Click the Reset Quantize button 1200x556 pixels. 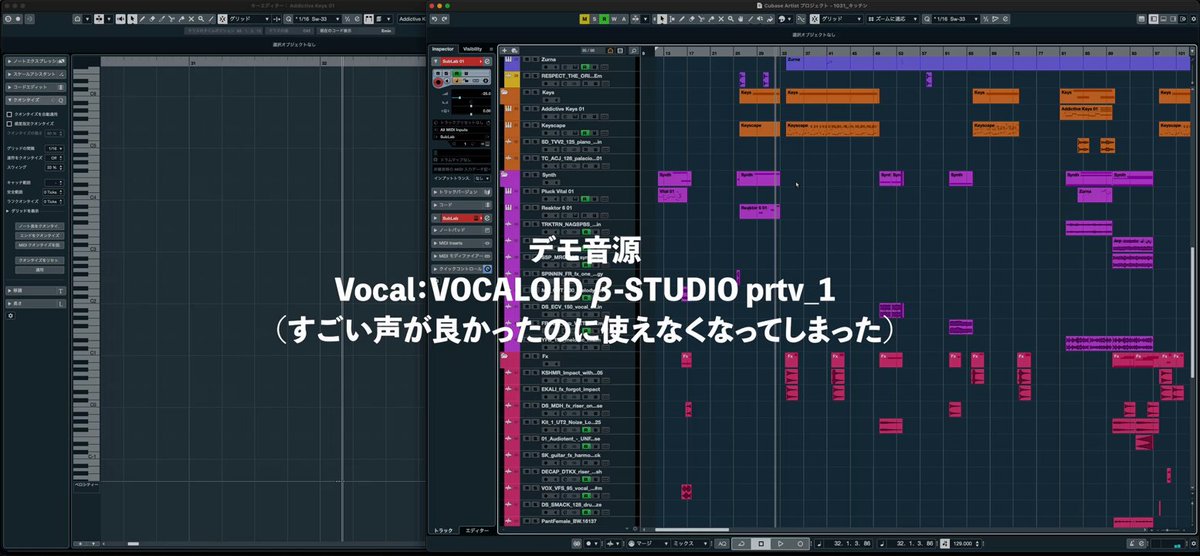(x=40, y=259)
